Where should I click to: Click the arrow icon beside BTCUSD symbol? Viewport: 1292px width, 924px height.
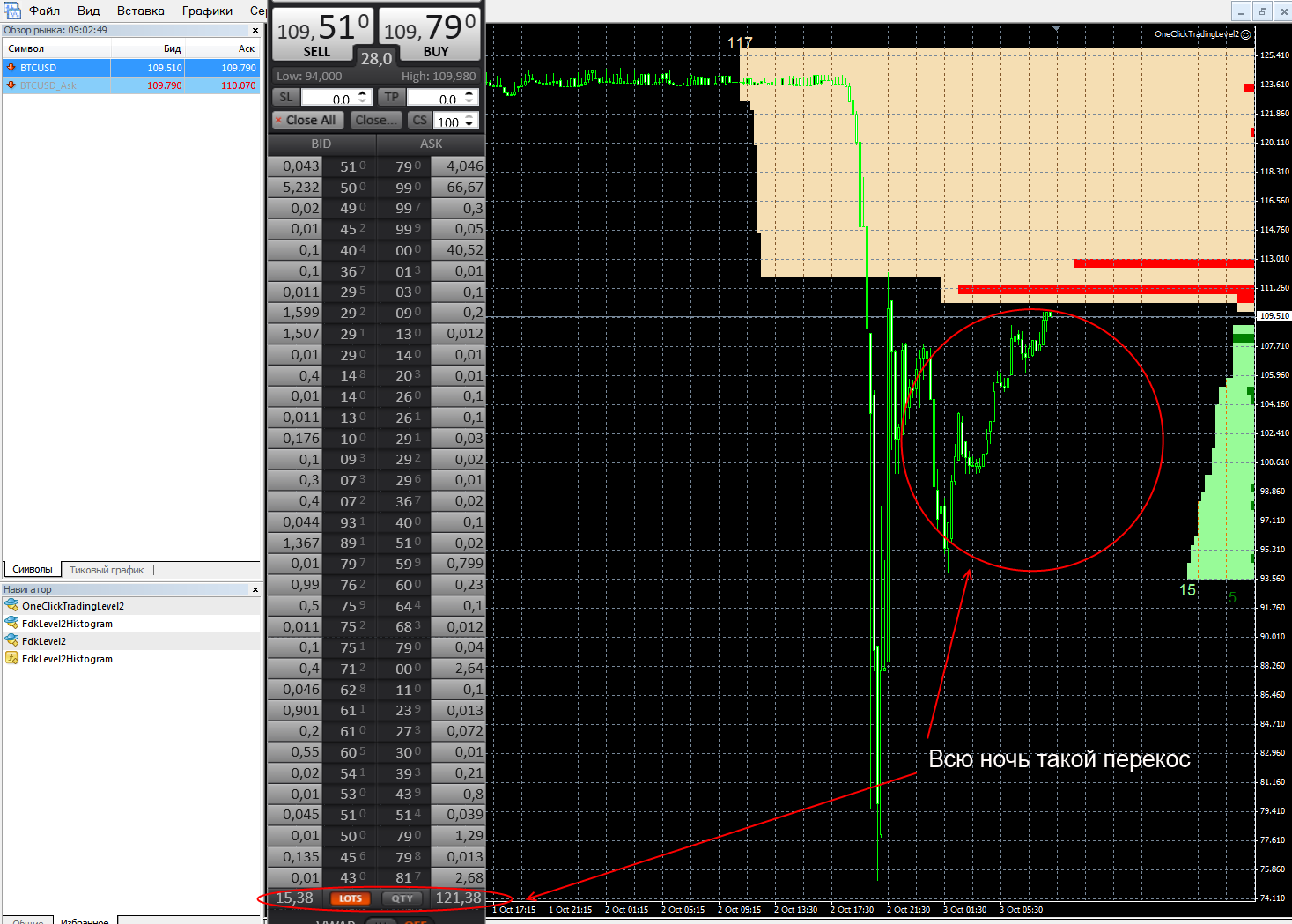11,68
